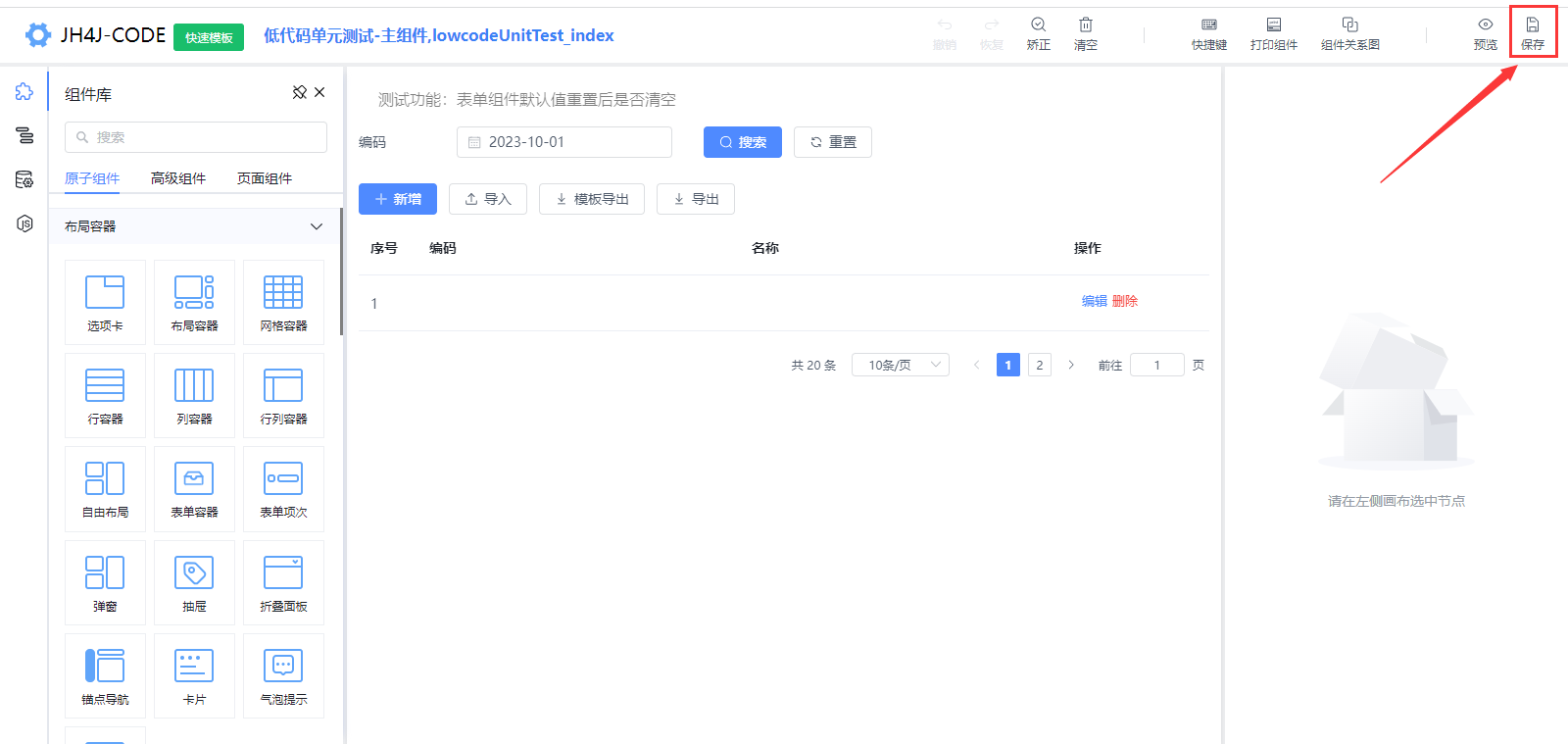Viewport: 1568px width, 744px height.
Task: Click 编辑 link in row 1
Action: [1095, 301]
